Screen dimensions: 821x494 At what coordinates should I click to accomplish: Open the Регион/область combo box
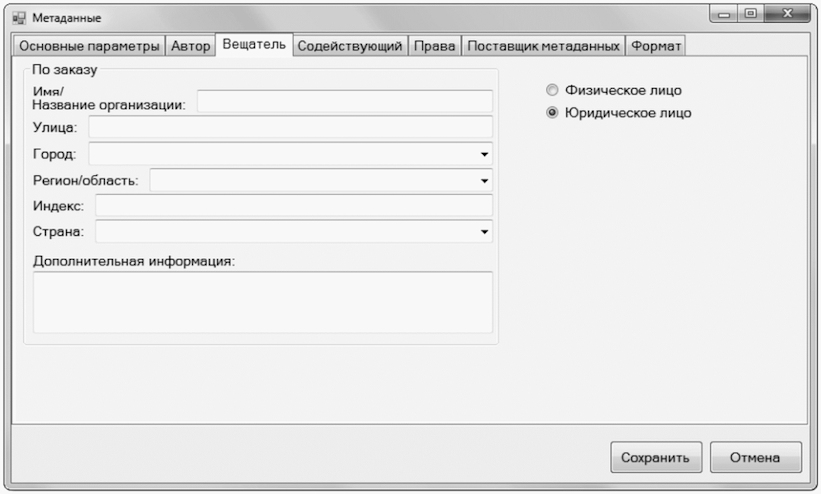(x=321, y=180)
